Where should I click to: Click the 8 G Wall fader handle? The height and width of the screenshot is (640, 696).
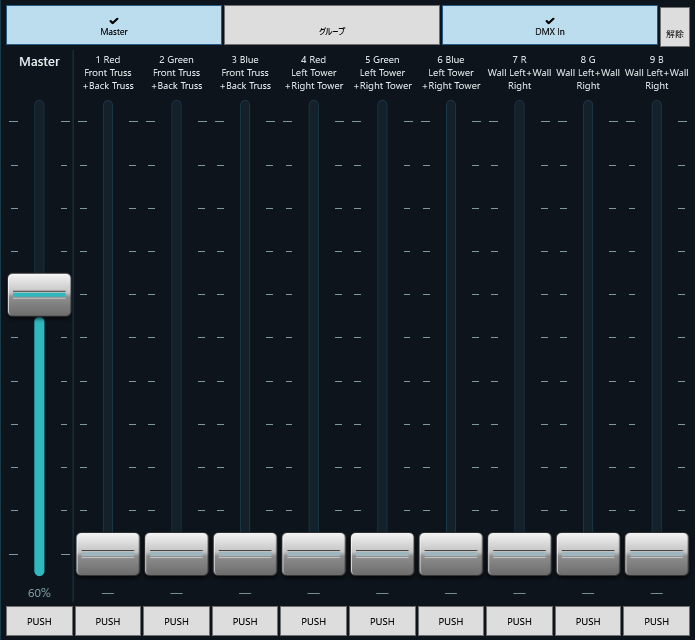(x=588, y=554)
